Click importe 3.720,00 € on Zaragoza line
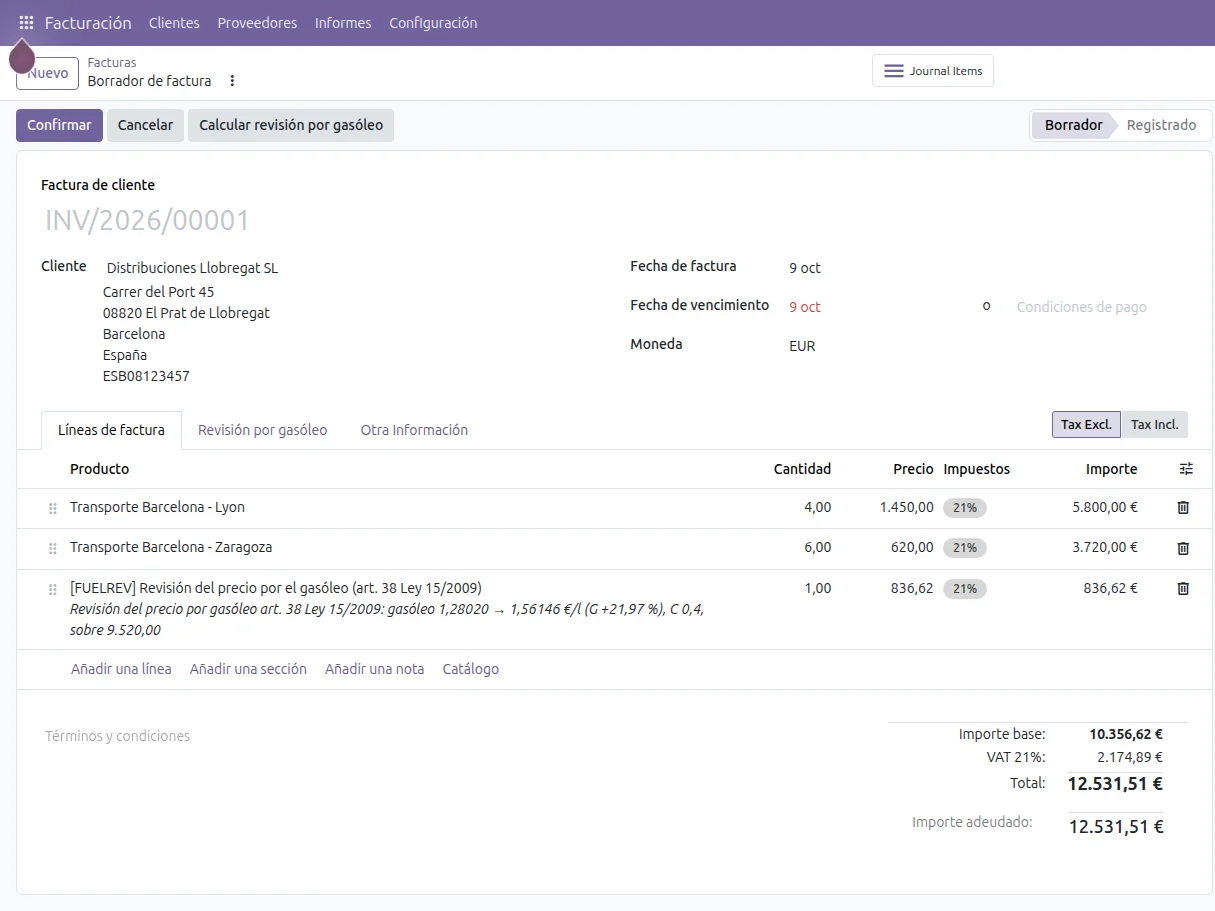Image resolution: width=1215 pixels, height=911 pixels. (x=1105, y=547)
